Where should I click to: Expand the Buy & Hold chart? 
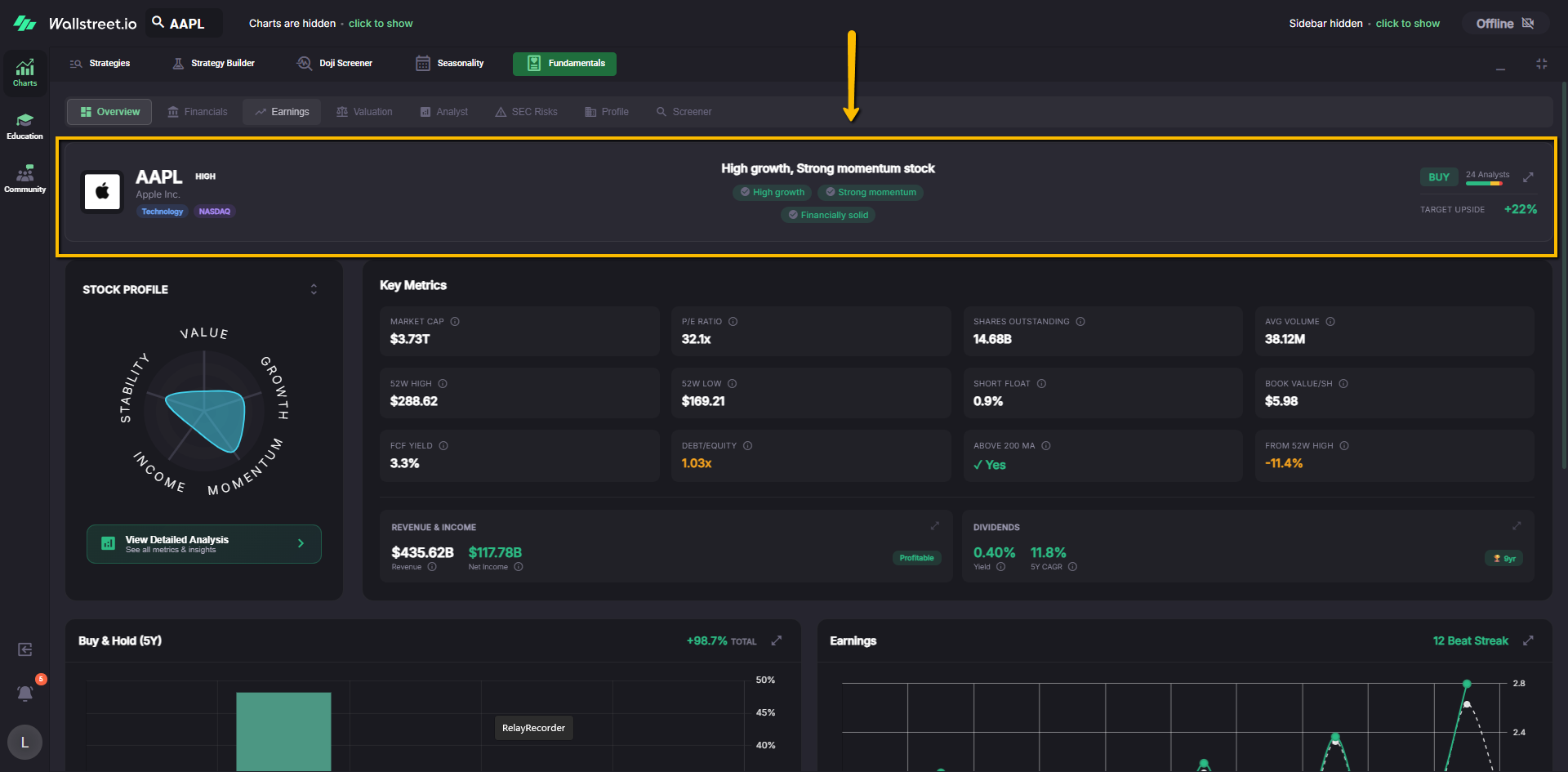[x=777, y=640]
